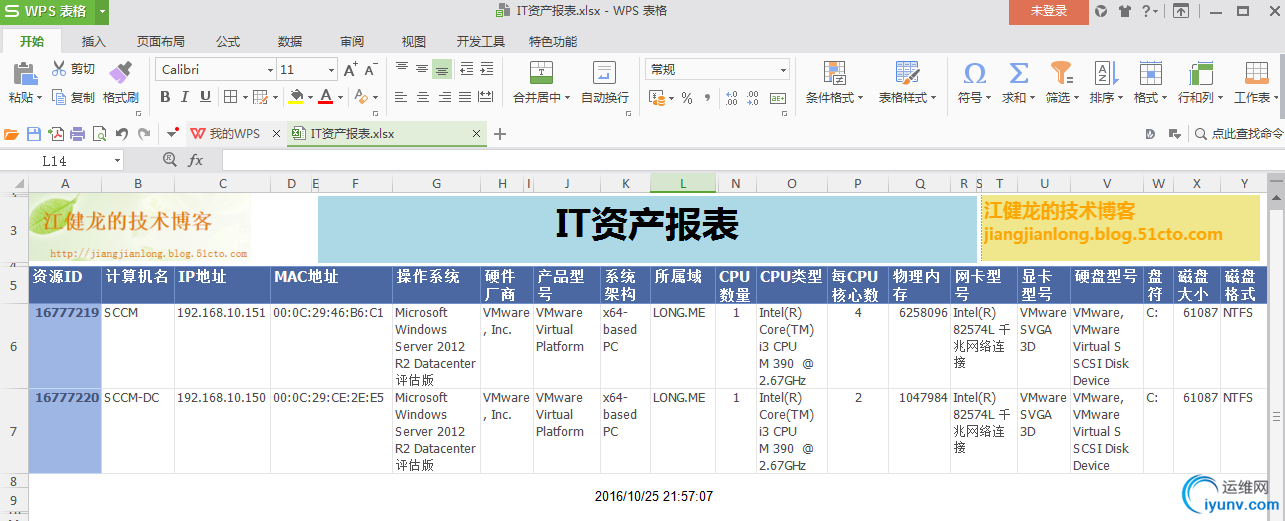Toggle Underline formatting
The image size is (1285, 521).
pyautogui.click(x=206, y=97)
